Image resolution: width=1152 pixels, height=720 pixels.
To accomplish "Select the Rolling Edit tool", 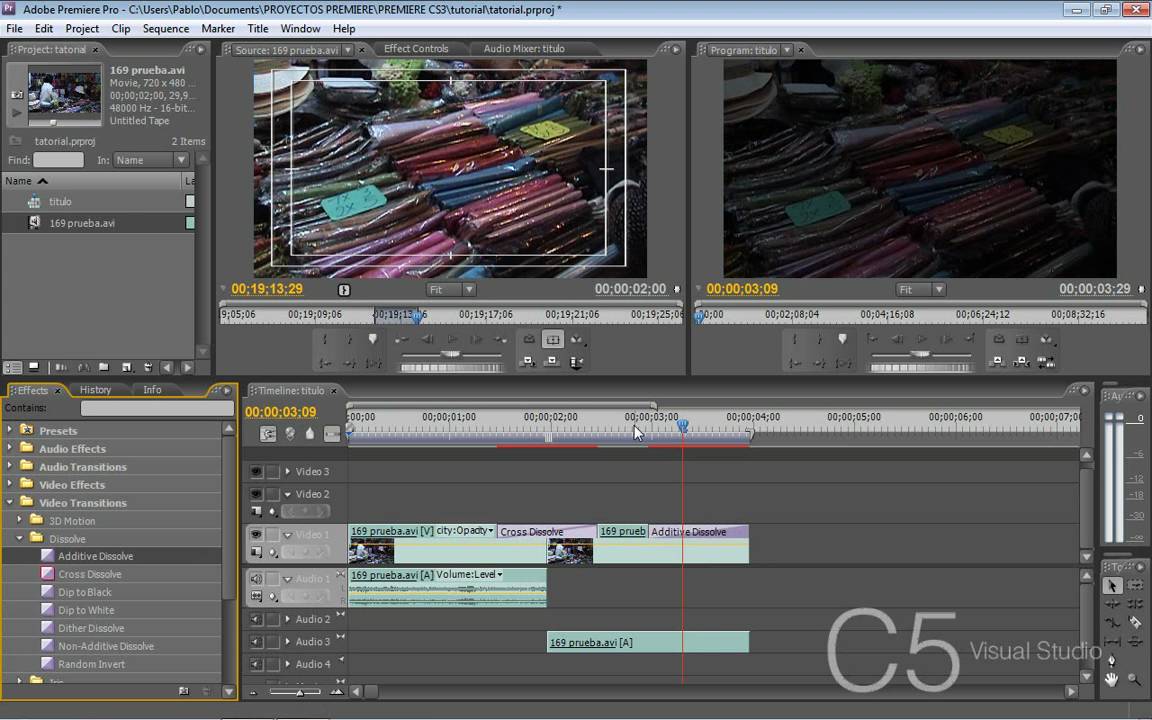I will click(1135, 604).
